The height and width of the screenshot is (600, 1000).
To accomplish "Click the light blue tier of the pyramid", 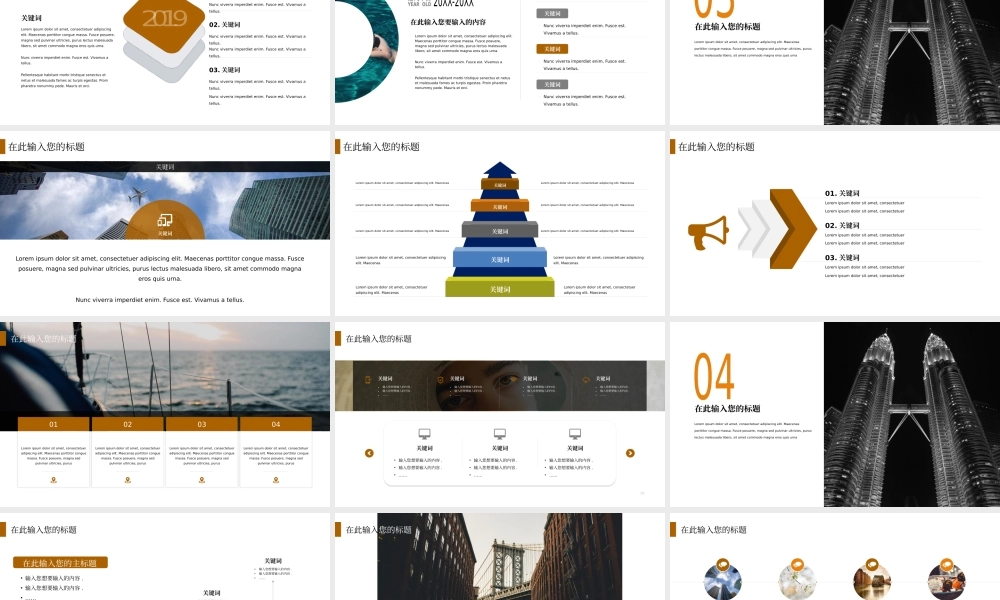I will point(500,260).
